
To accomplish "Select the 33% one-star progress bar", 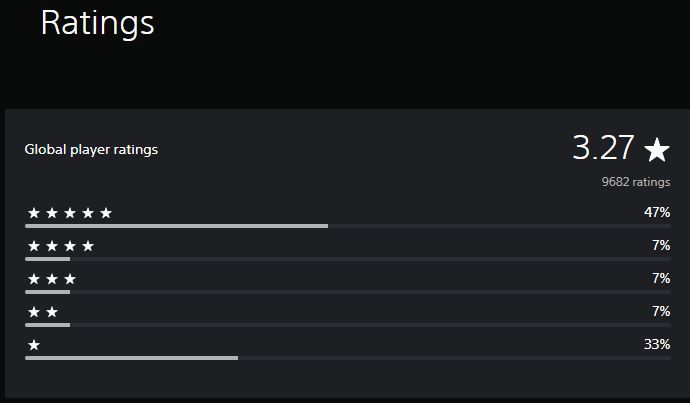I will pos(348,358).
